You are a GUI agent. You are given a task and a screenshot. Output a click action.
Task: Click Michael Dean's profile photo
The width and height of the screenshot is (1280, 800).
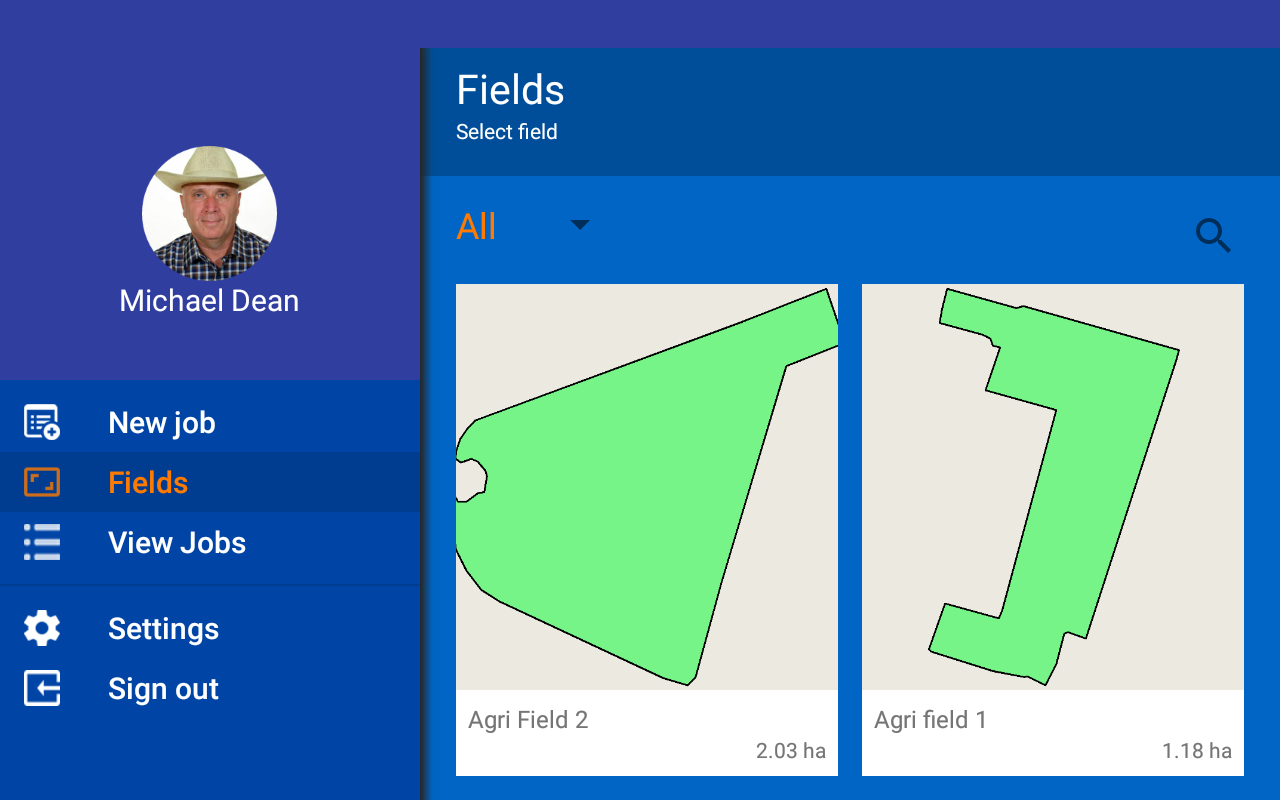(x=209, y=213)
